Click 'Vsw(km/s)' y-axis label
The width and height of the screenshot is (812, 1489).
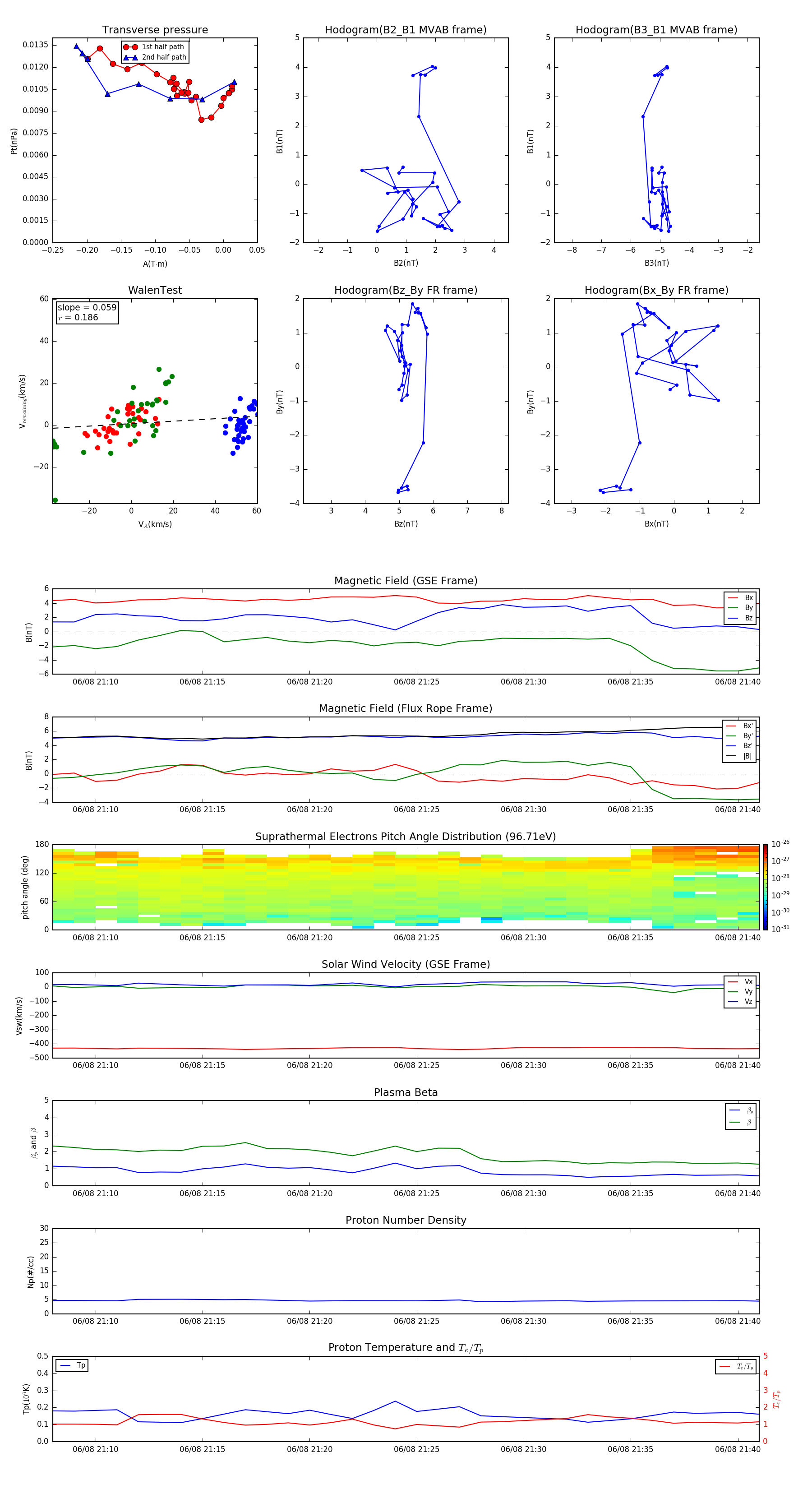coord(19,1016)
